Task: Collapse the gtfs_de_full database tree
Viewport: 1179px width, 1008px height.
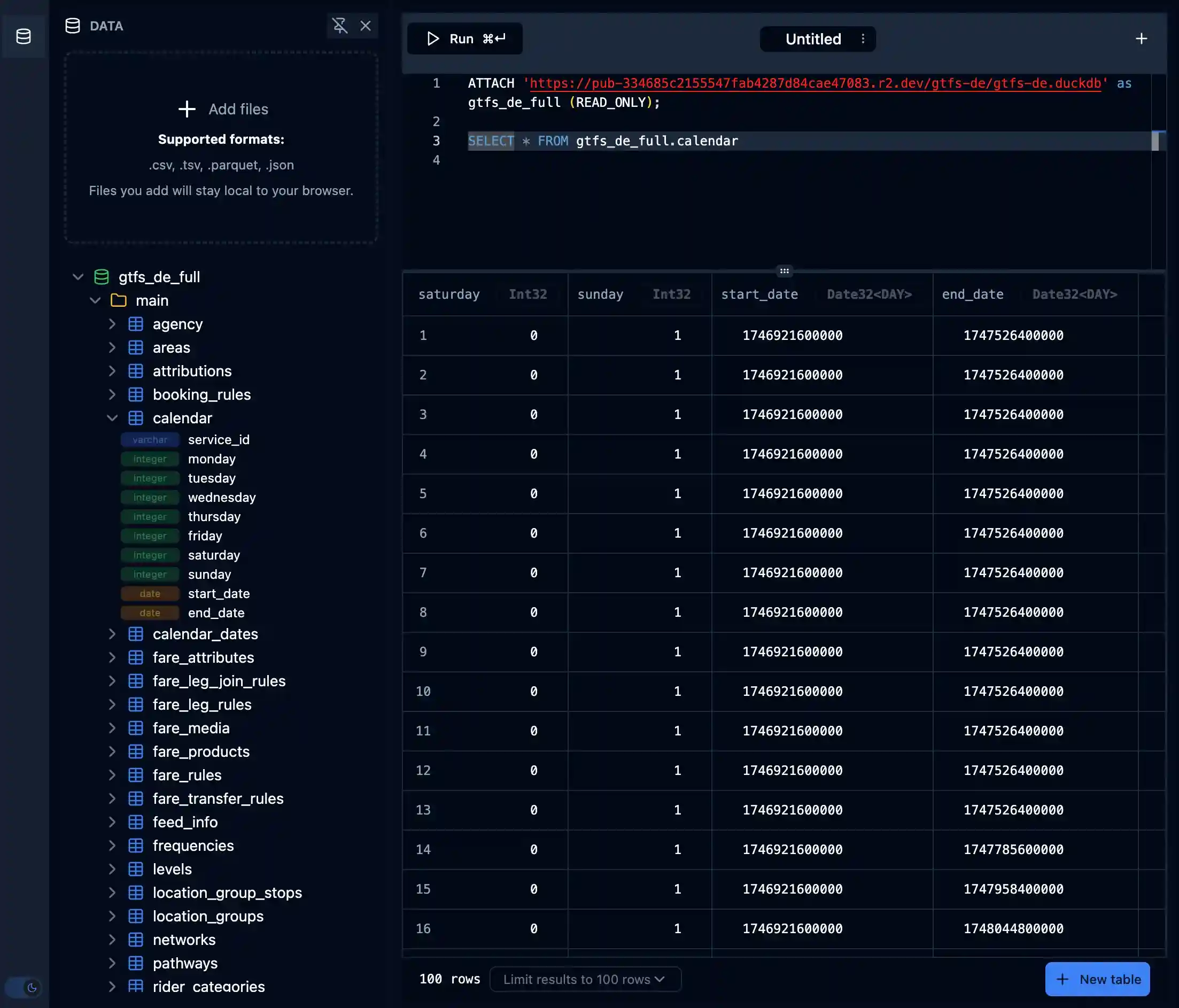Action: pyautogui.click(x=78, y=277)
